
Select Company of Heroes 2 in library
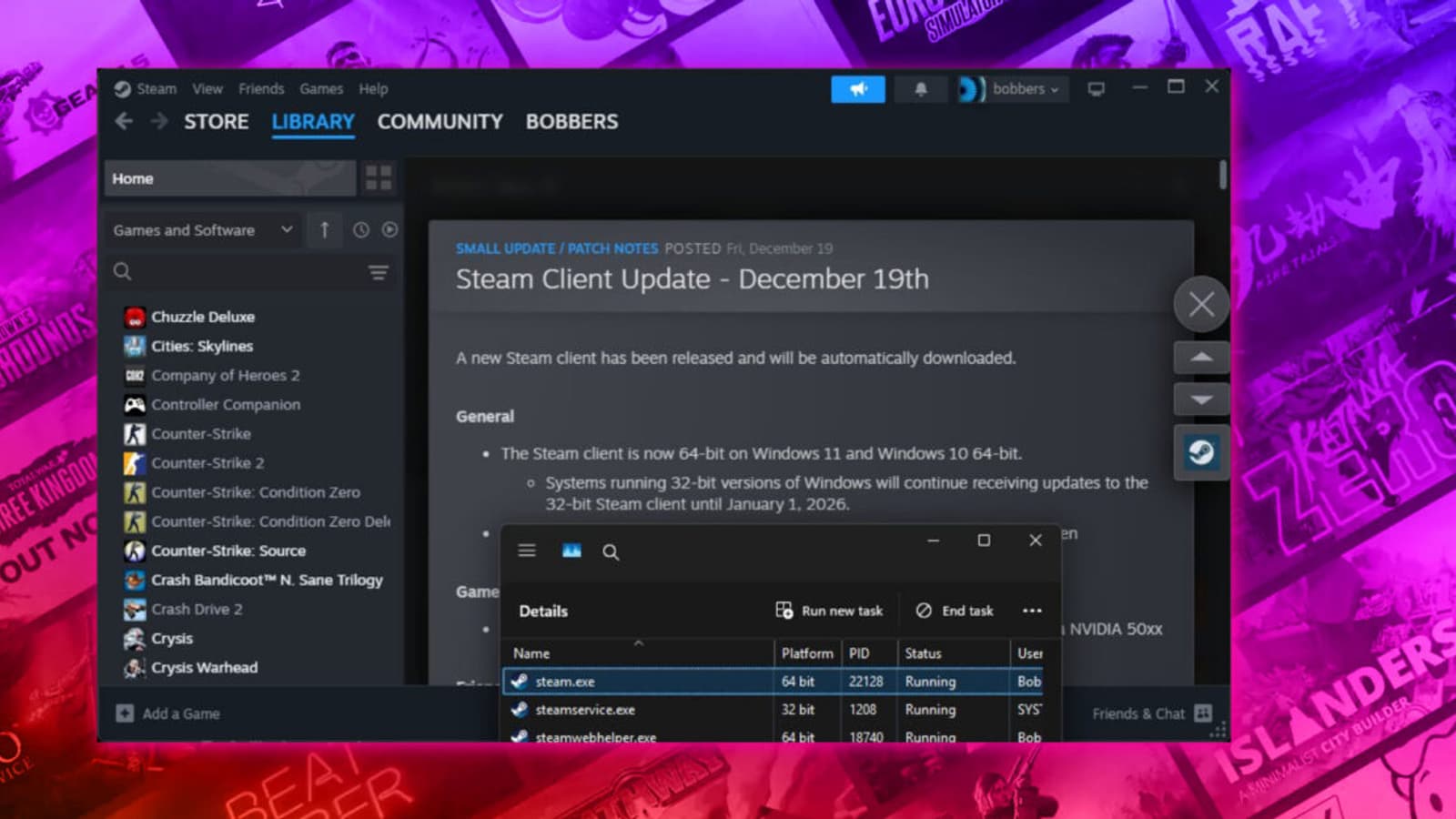[225, 375]
